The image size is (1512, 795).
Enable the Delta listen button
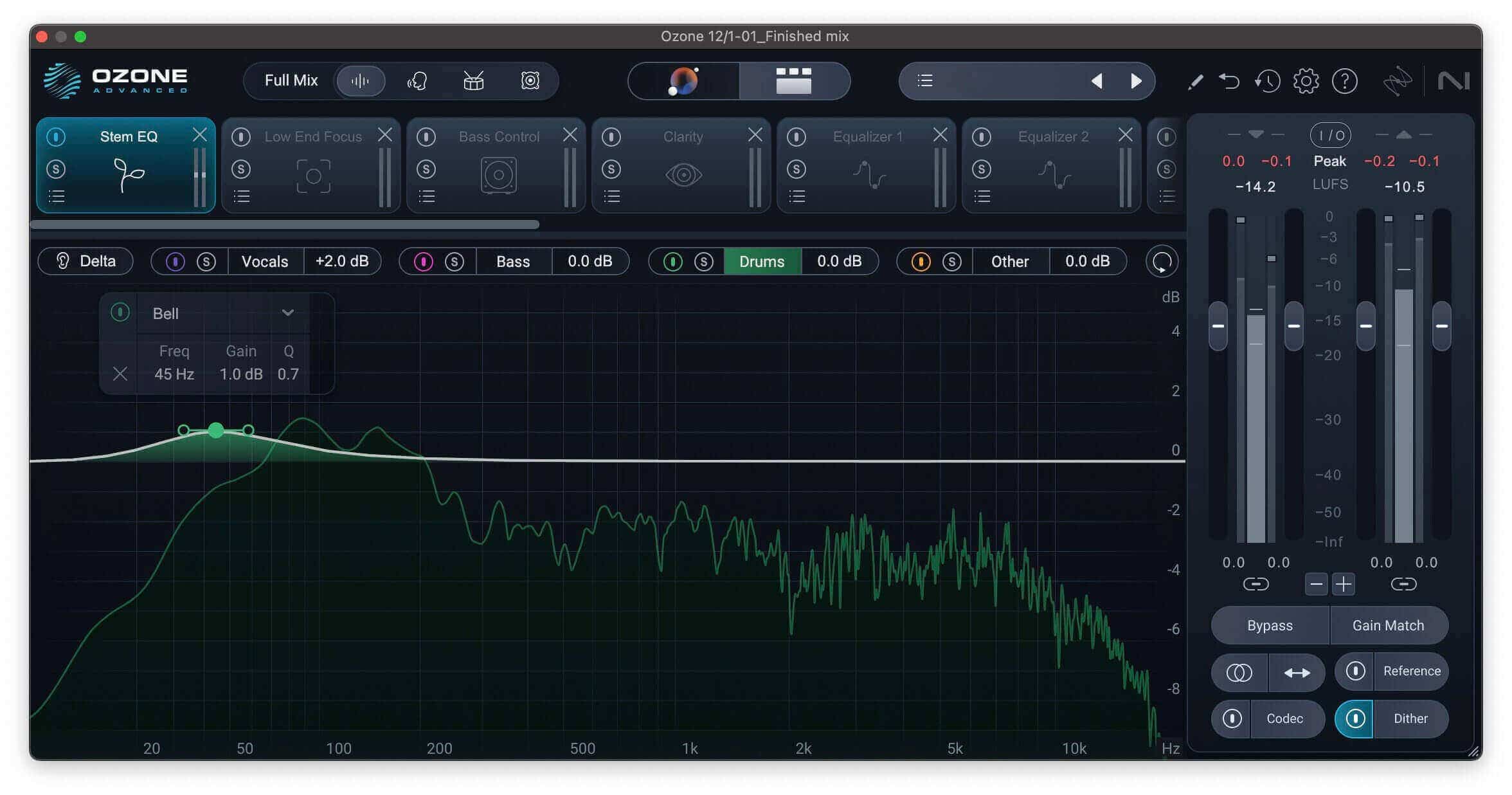click(x=85, y=261)
